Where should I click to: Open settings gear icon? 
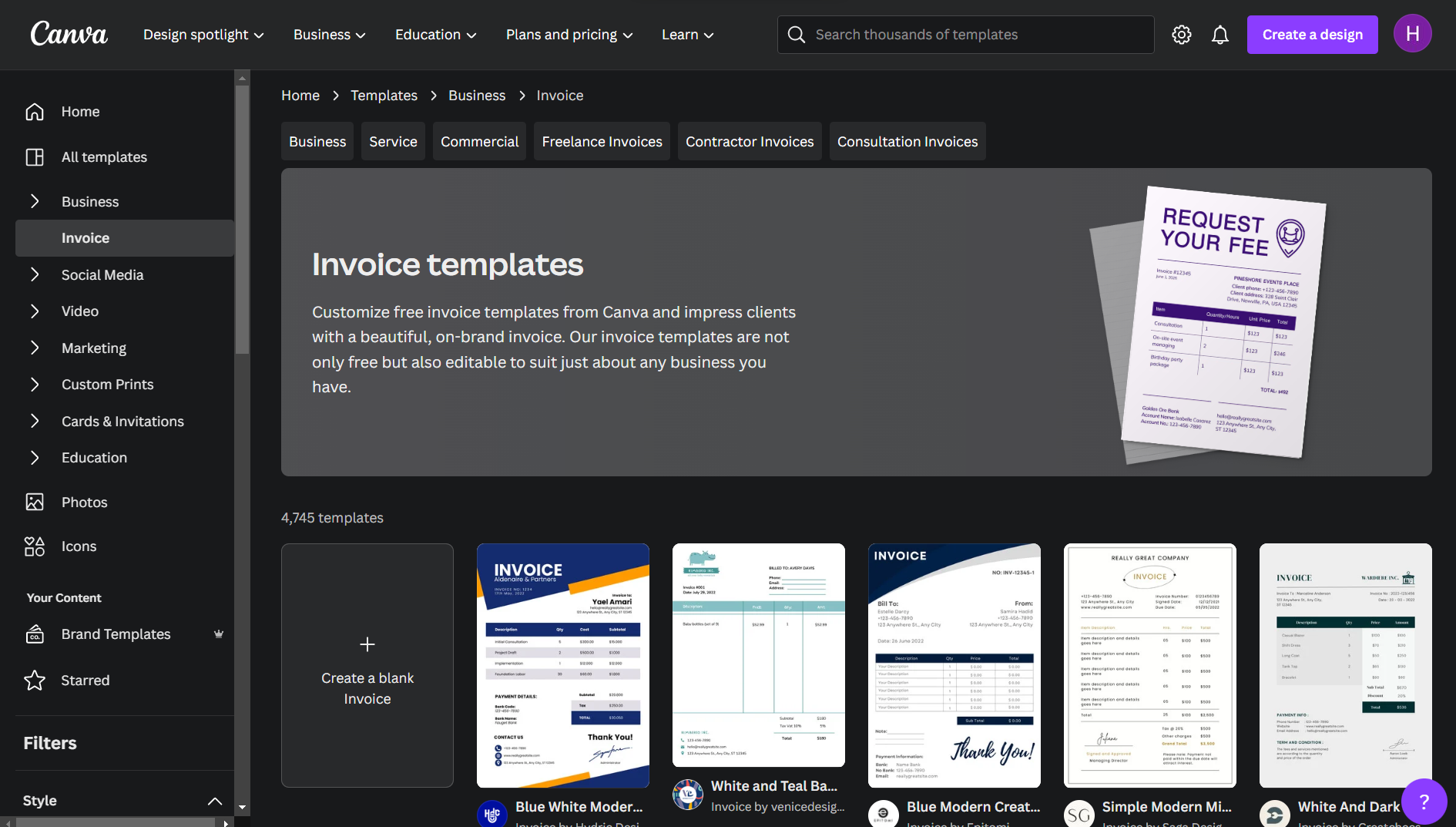tap(1181, 35)
